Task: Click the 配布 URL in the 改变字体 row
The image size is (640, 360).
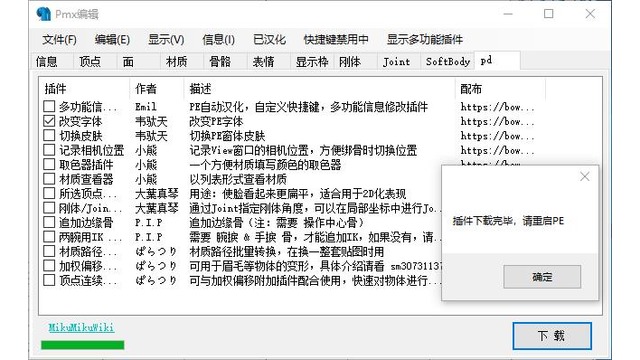Action: point(497,121)
